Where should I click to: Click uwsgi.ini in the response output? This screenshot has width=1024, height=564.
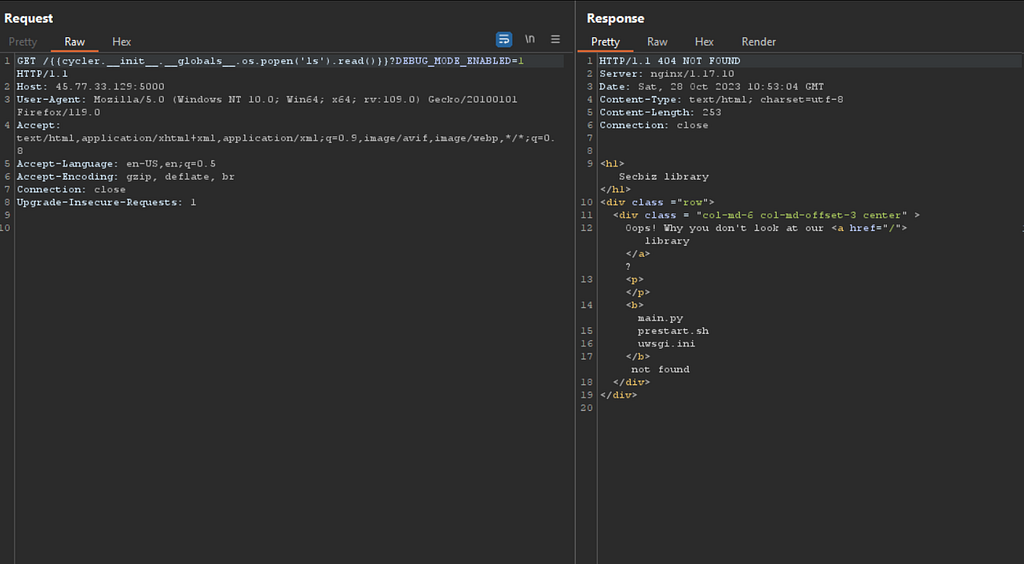point(667,343)
